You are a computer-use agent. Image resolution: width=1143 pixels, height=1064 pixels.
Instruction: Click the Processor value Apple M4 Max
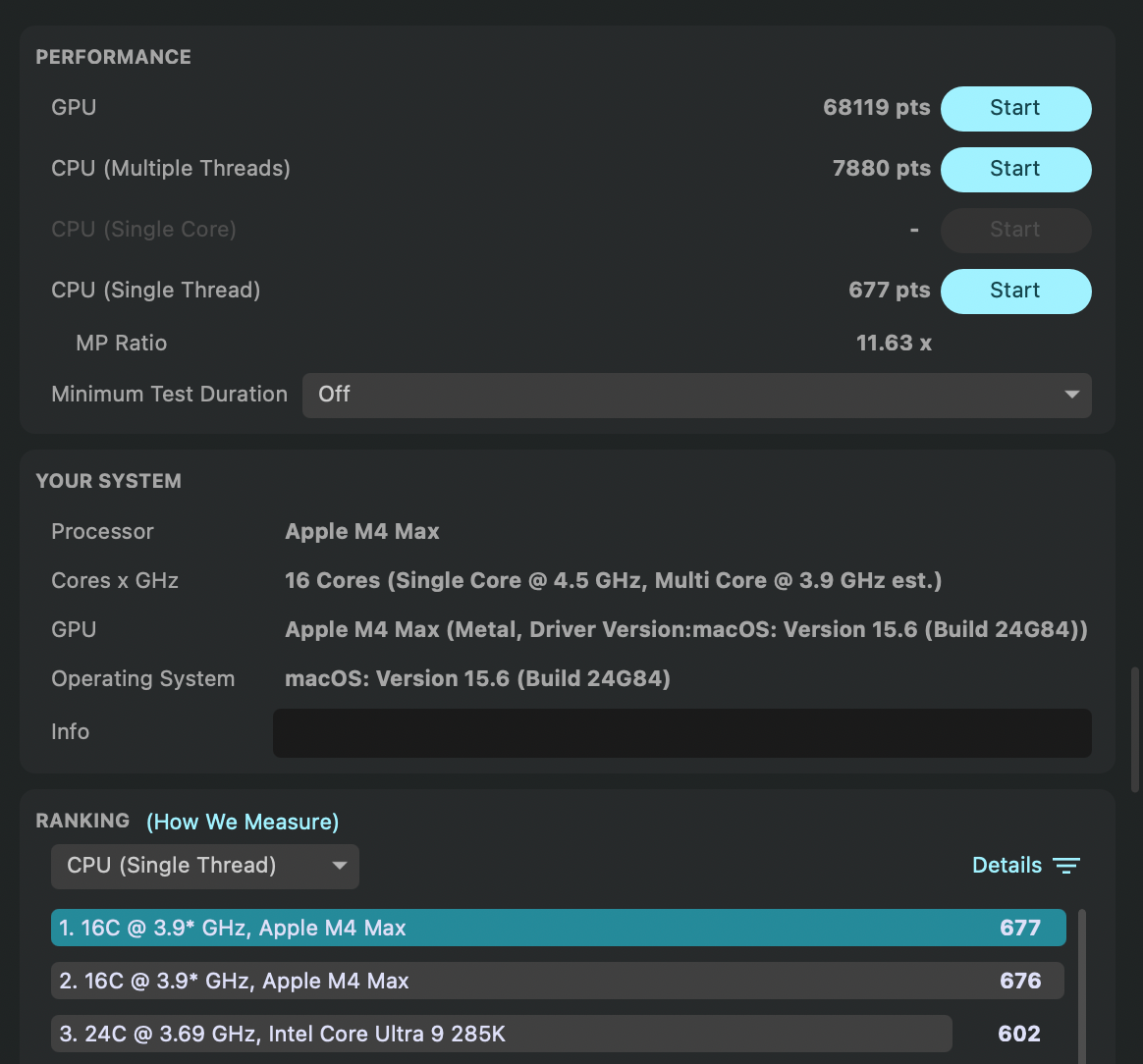(x=362, y=531)
